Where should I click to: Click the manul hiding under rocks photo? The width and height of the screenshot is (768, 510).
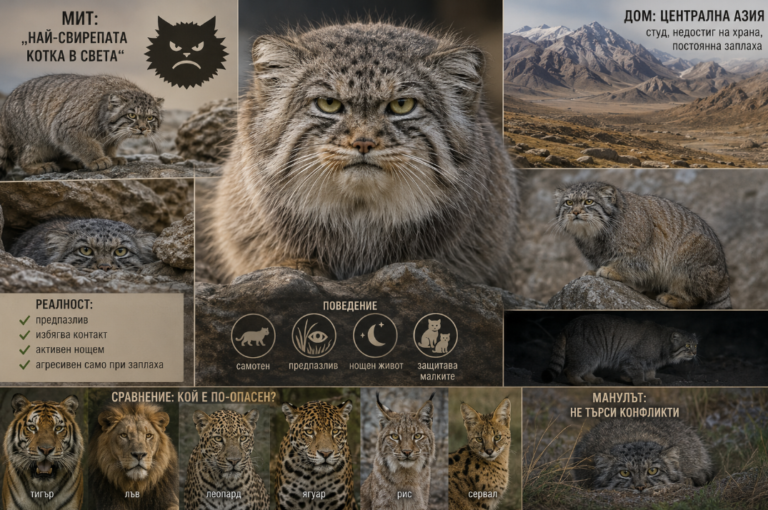pyautogui.click(x=96, y=235)
